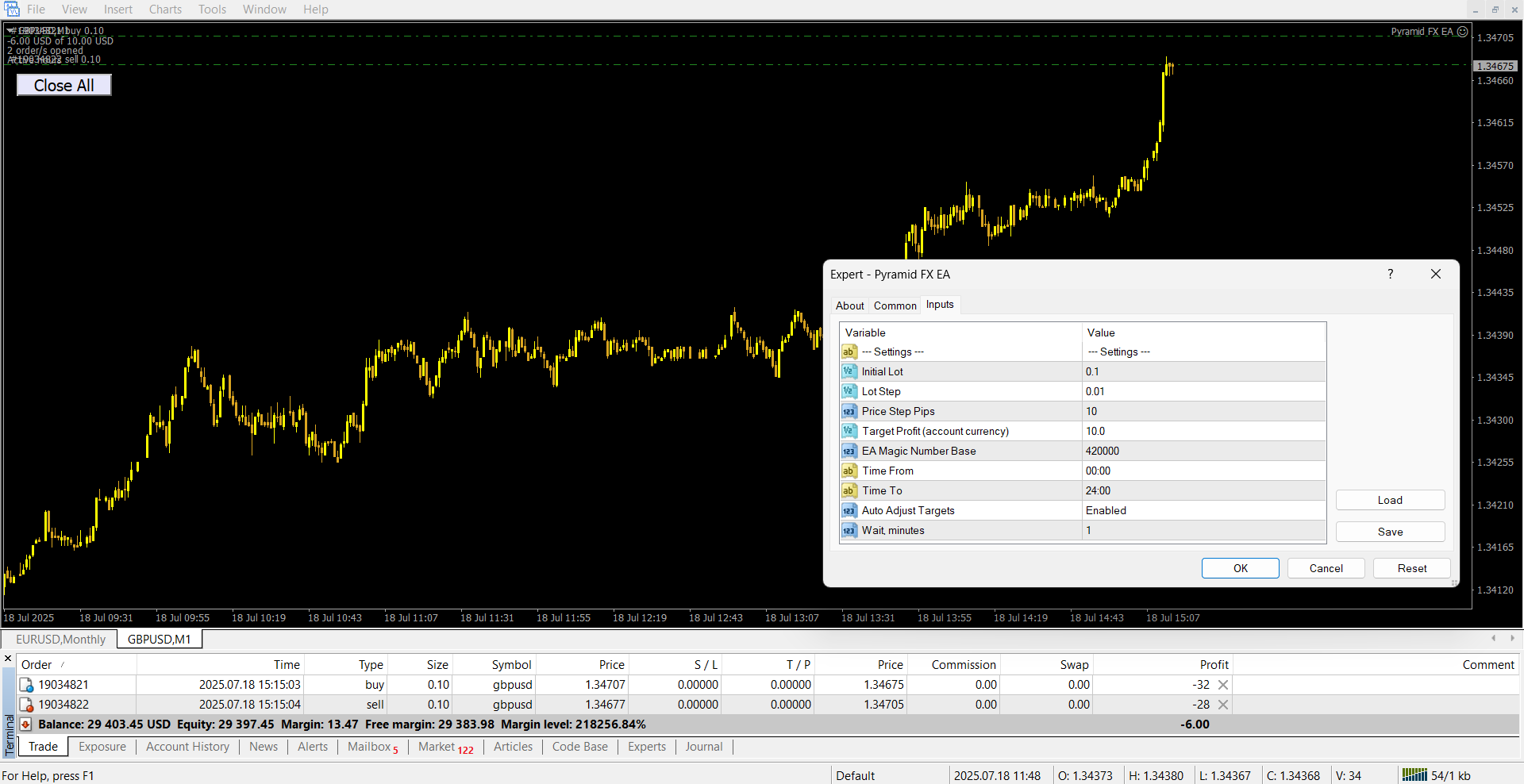The width and height of the screenshot is (1524, 784).
Task: Click the Load button for input presets
Action: (x=1389, y=500)
